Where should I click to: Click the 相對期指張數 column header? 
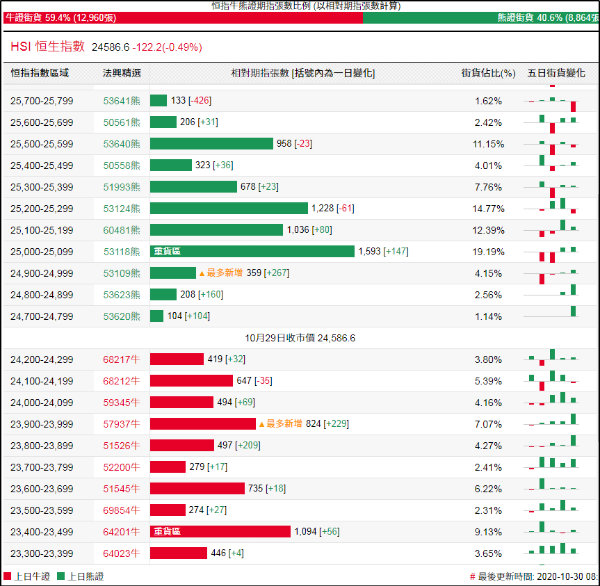pos(303,73)
